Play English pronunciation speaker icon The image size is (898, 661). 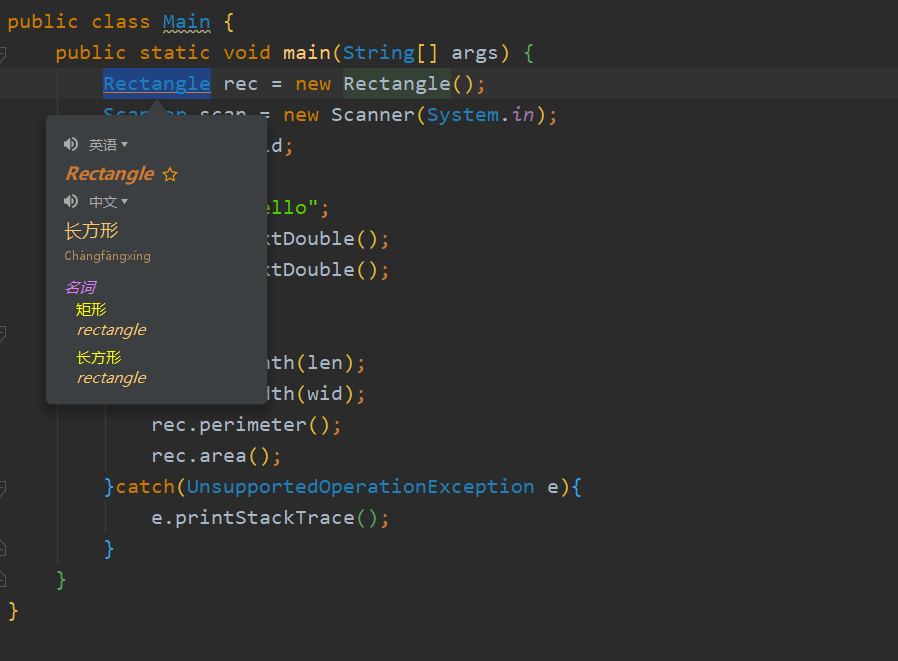pos(70,144)
